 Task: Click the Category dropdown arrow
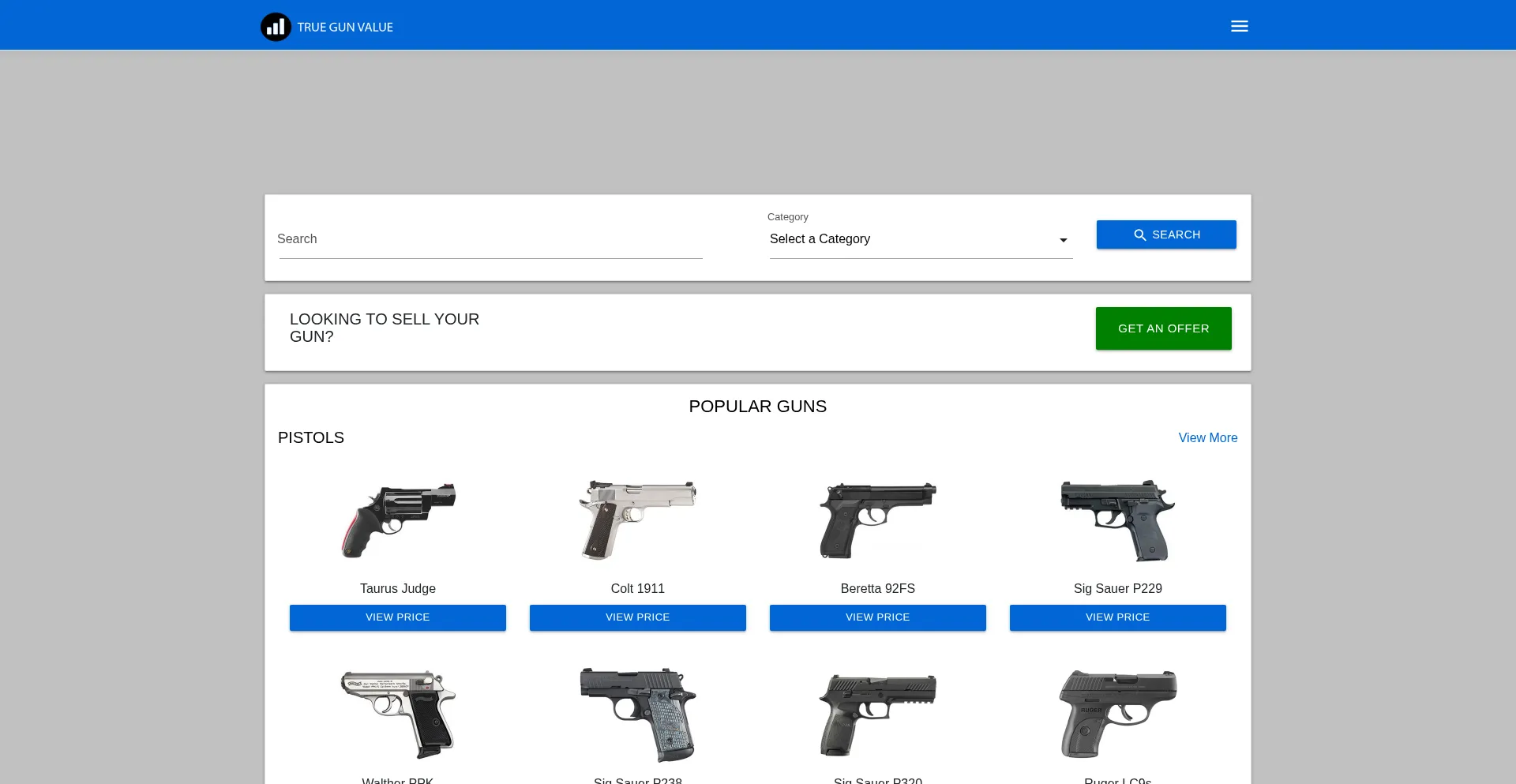(1063, 240)
